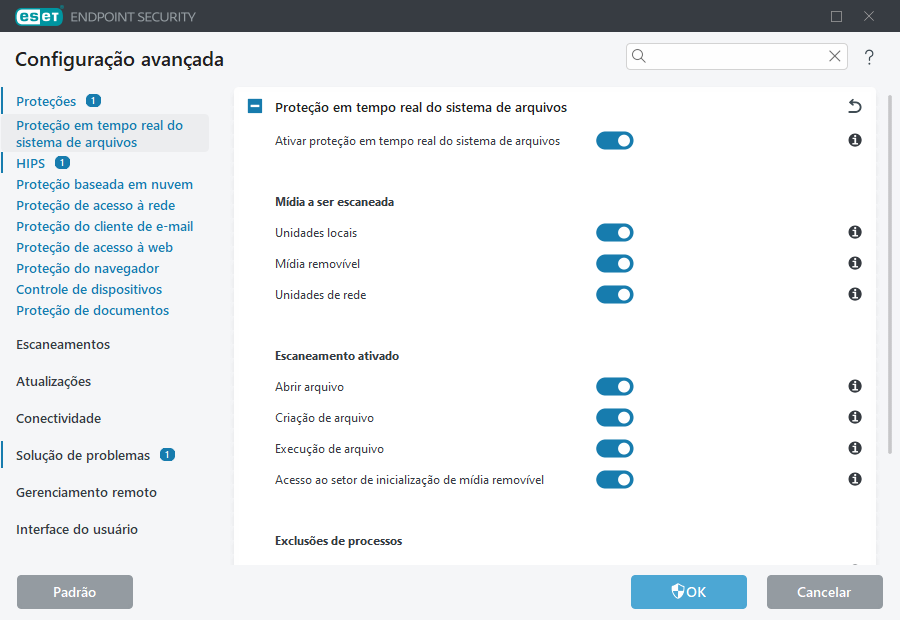Disable Acesso ao setor de inicialização toggle
Image resolution: width=900 pixels, height=620 pixels.
click(x=614, y=479)
